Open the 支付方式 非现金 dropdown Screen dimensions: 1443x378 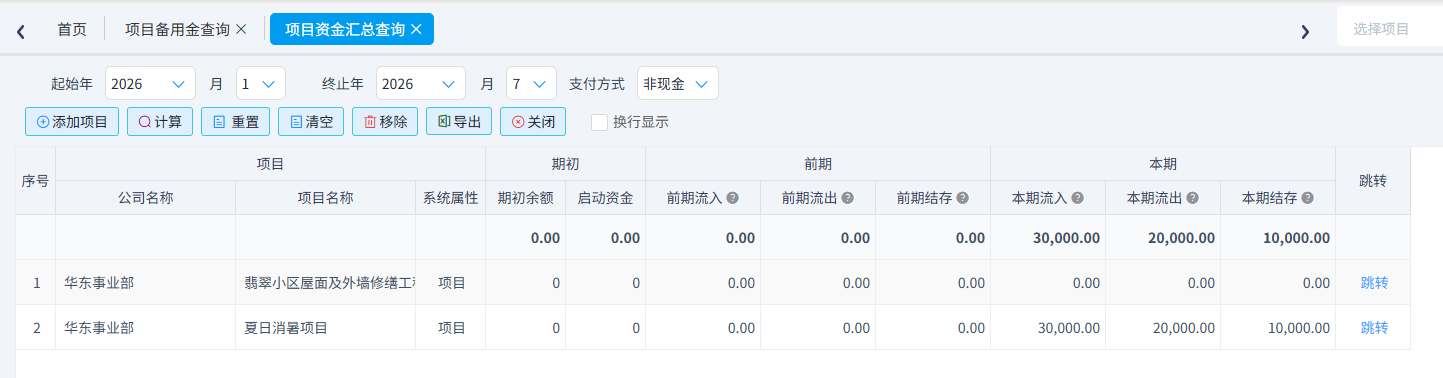tap(677, 84)
